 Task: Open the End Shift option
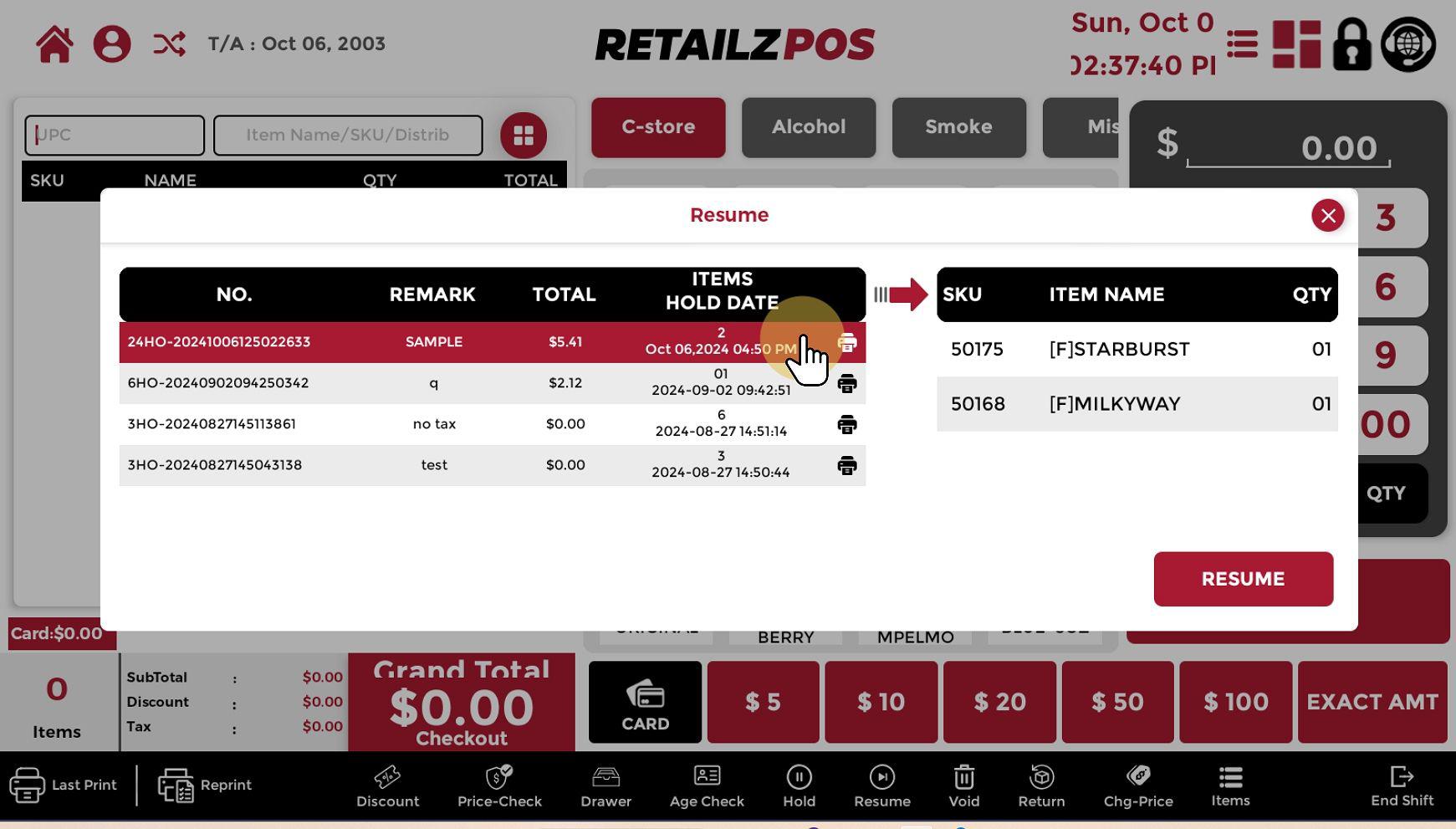[1402, 786]
